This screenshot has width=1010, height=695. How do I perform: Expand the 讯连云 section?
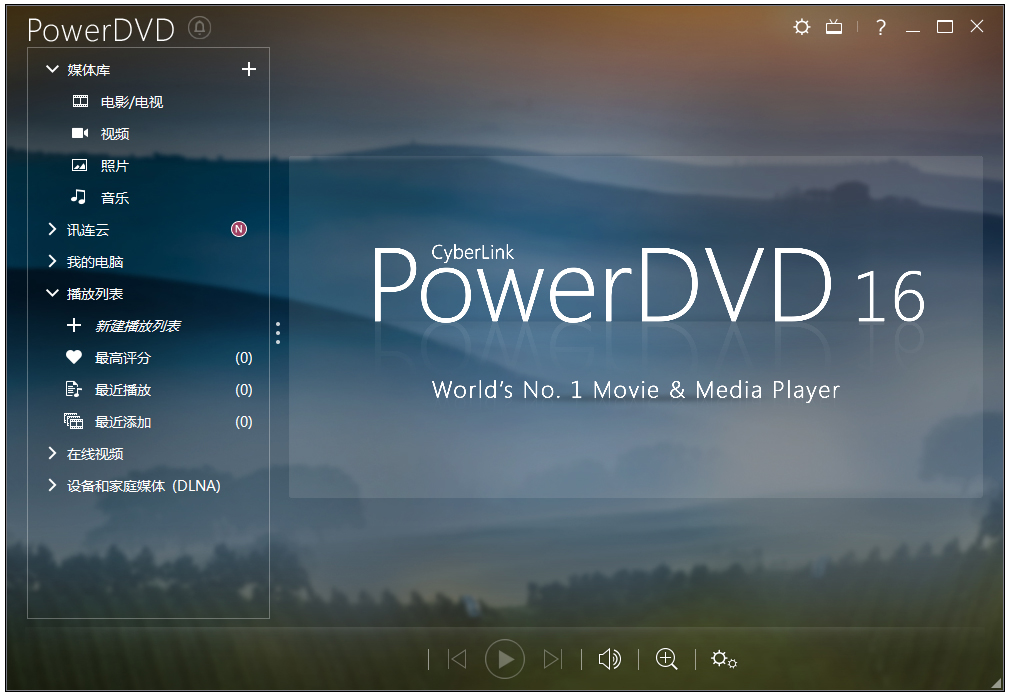point(52,230)
